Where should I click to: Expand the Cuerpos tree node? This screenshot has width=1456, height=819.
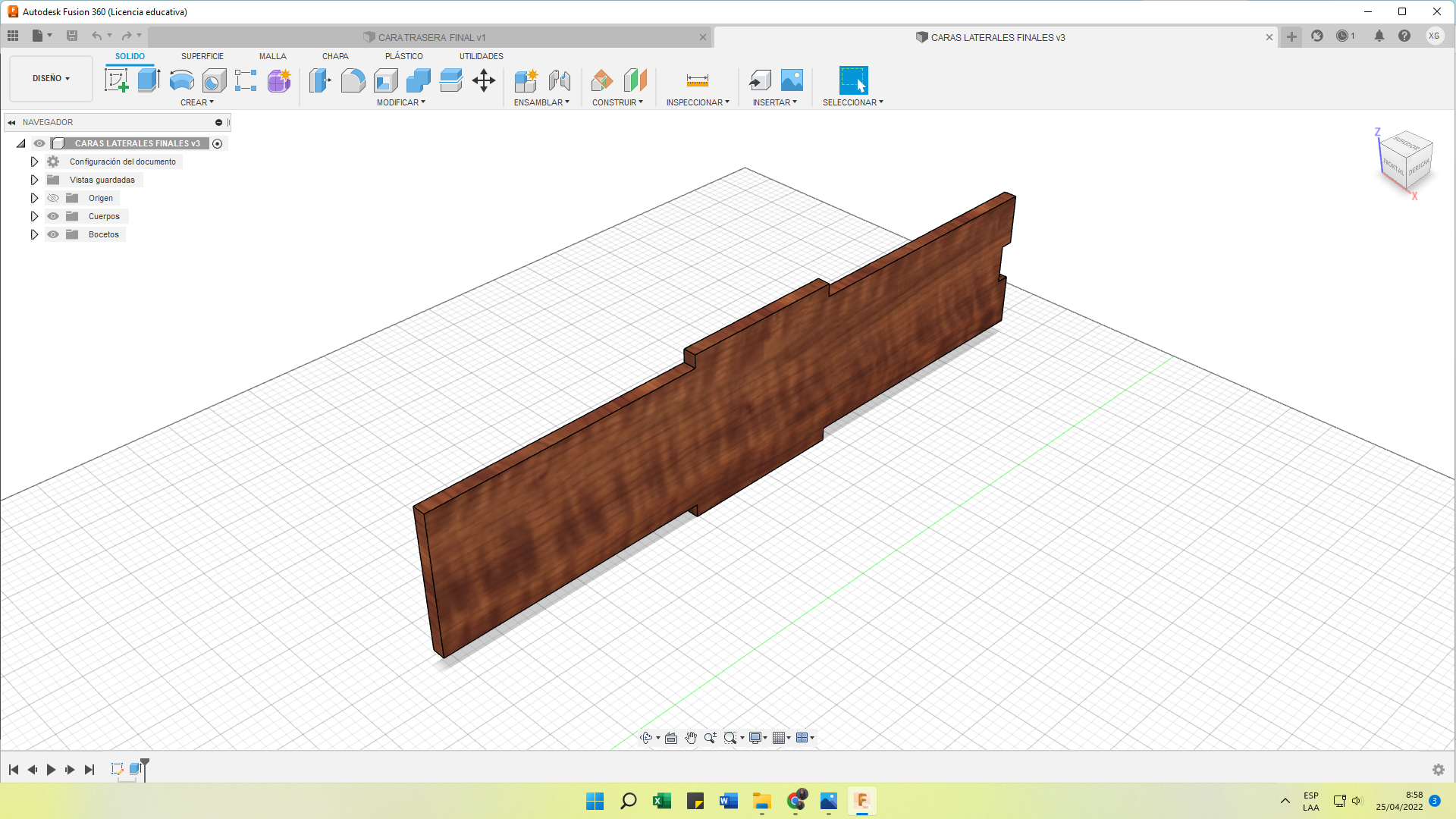tap(34, 216)
